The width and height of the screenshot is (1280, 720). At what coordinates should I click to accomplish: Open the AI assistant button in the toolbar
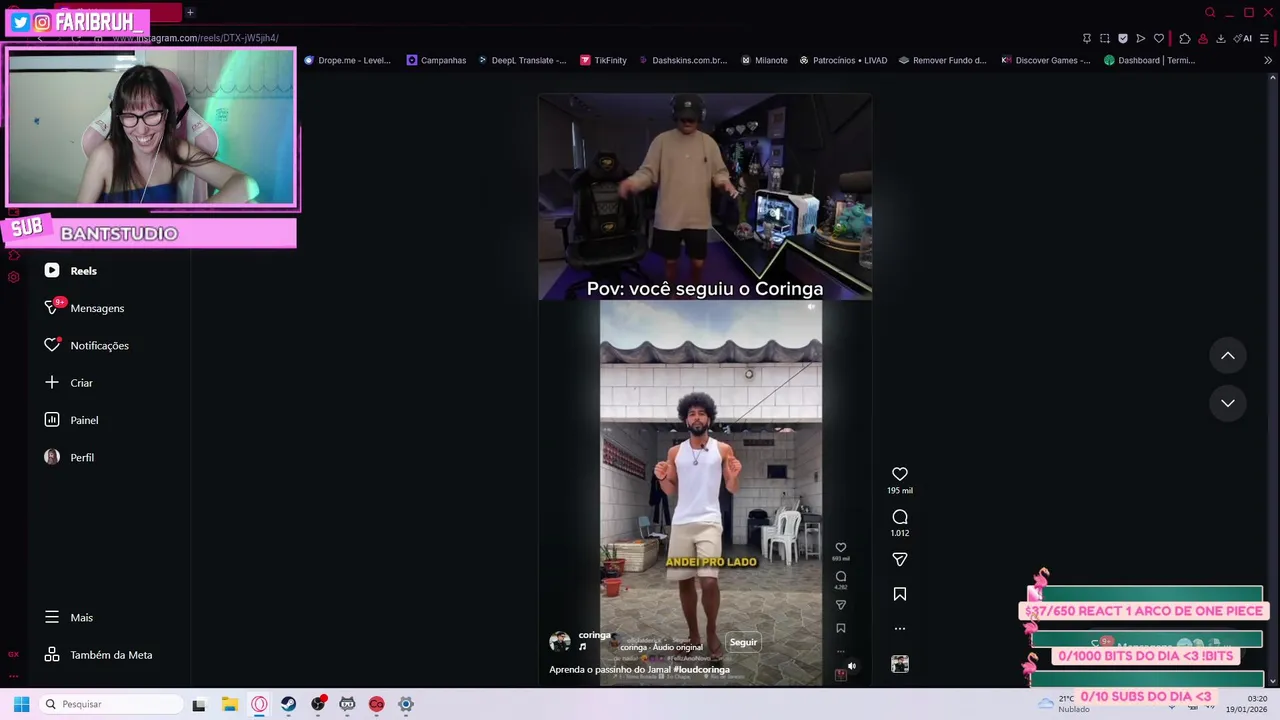[1243, 38]
